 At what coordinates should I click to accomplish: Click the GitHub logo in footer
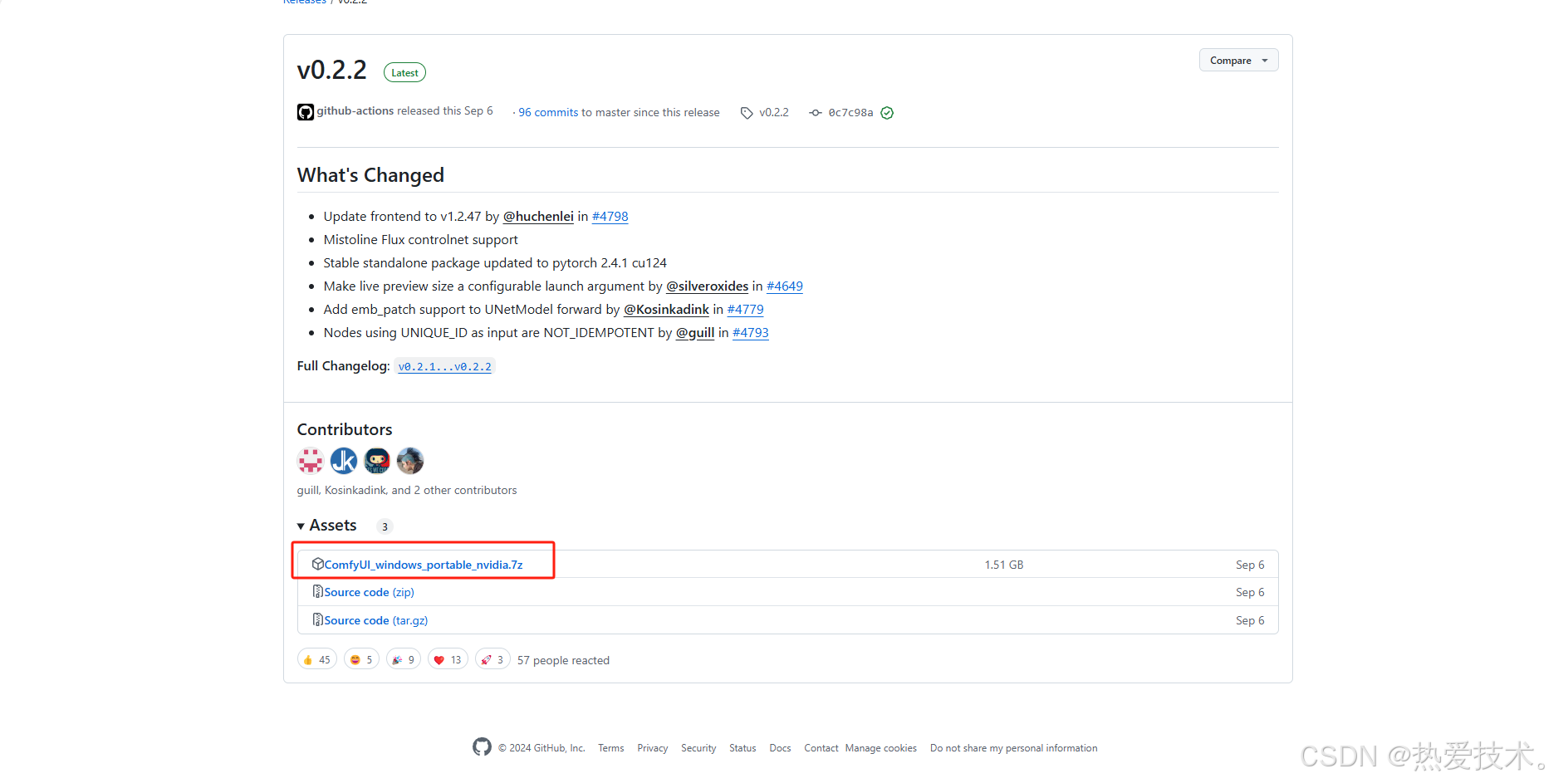coord(482,747)
